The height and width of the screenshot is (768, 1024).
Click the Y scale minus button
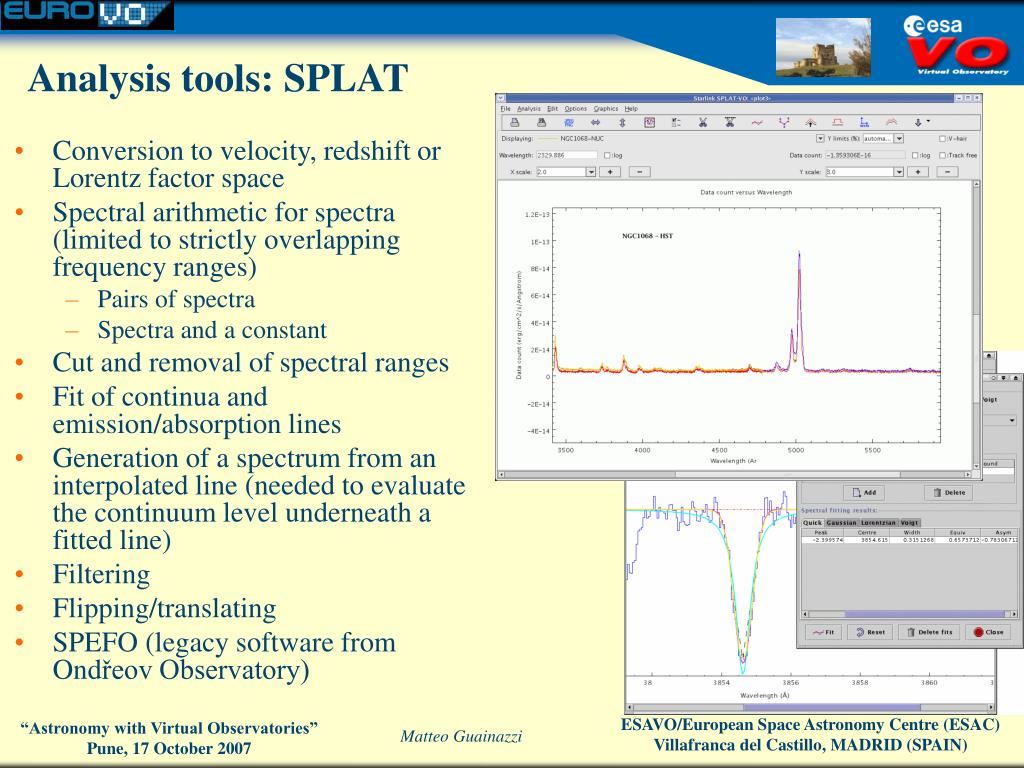point(948,172)
